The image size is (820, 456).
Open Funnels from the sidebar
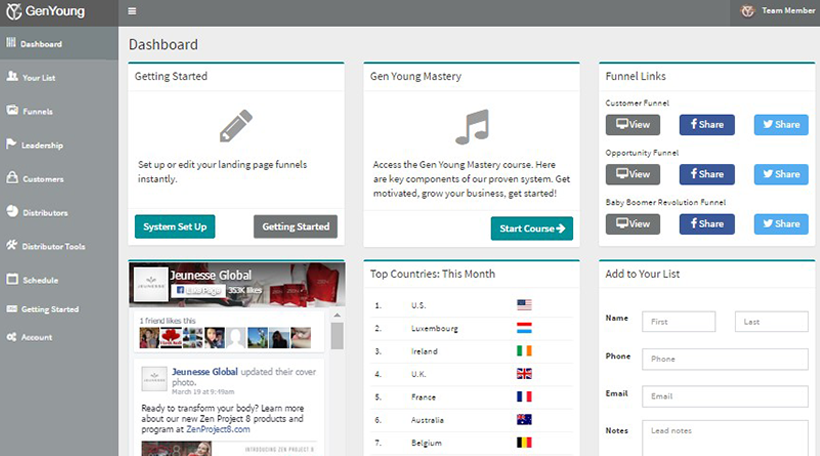coord(37,111)
